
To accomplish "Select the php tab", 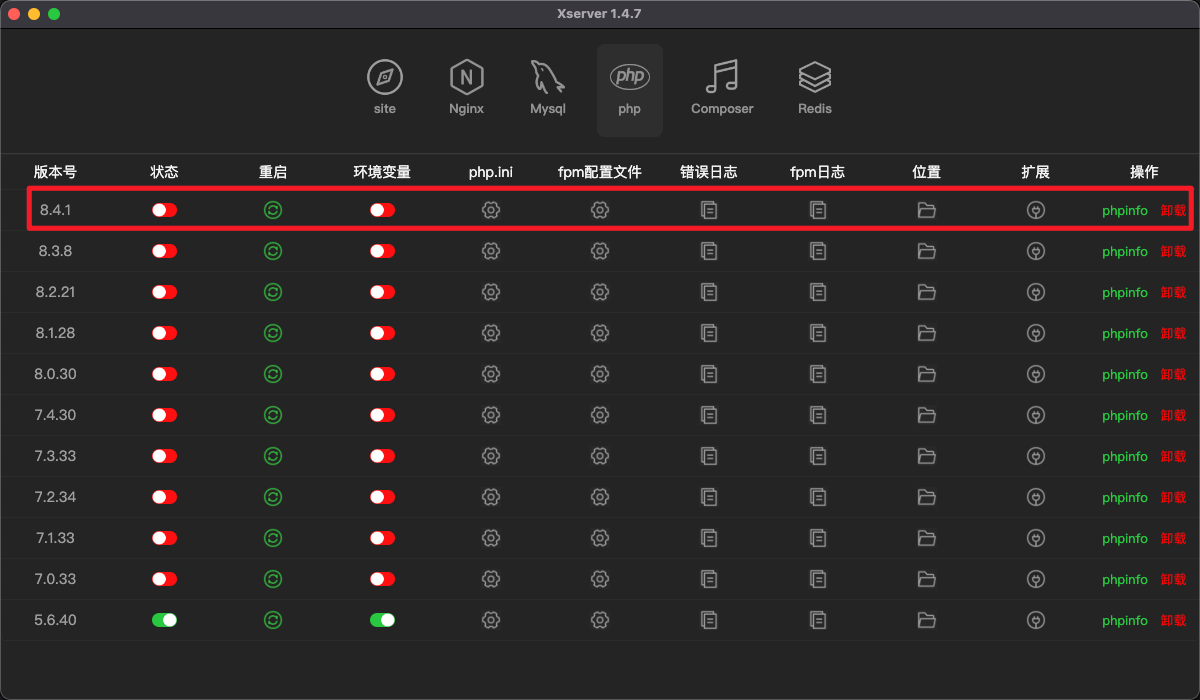I will pyautogui.click(x=629, y=89).
